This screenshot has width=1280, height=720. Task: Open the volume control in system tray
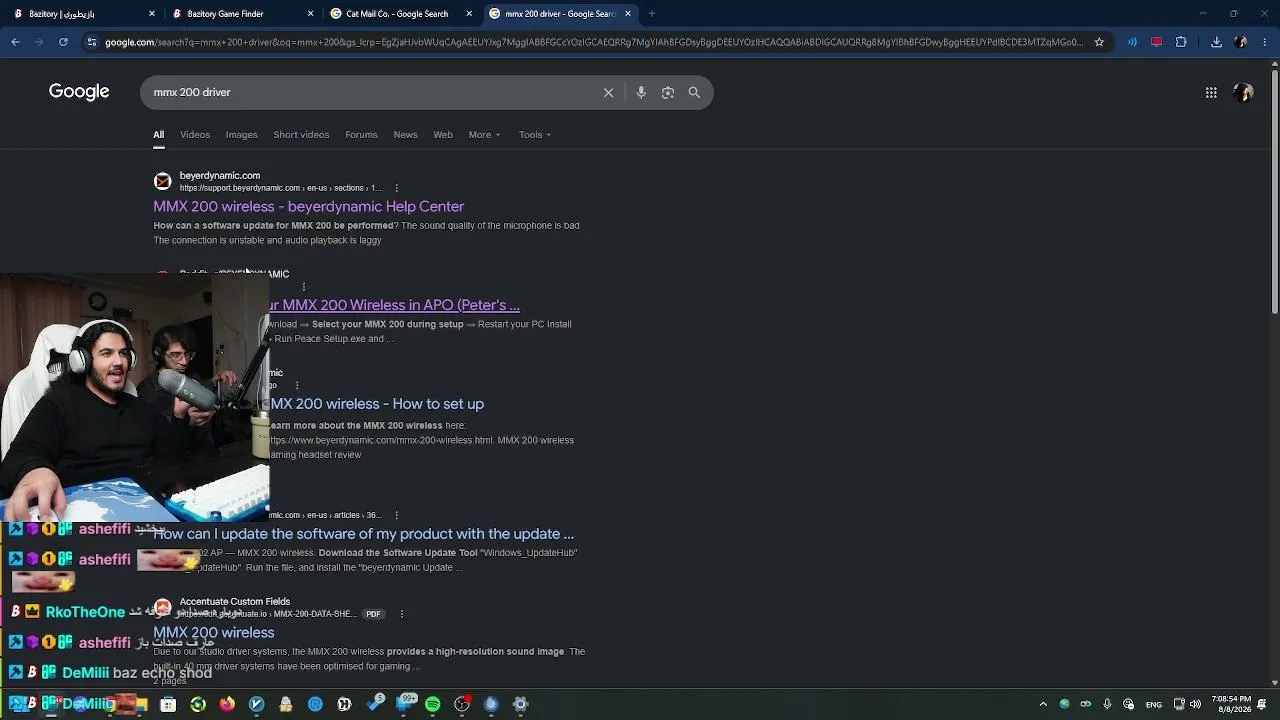[1195, 704]
